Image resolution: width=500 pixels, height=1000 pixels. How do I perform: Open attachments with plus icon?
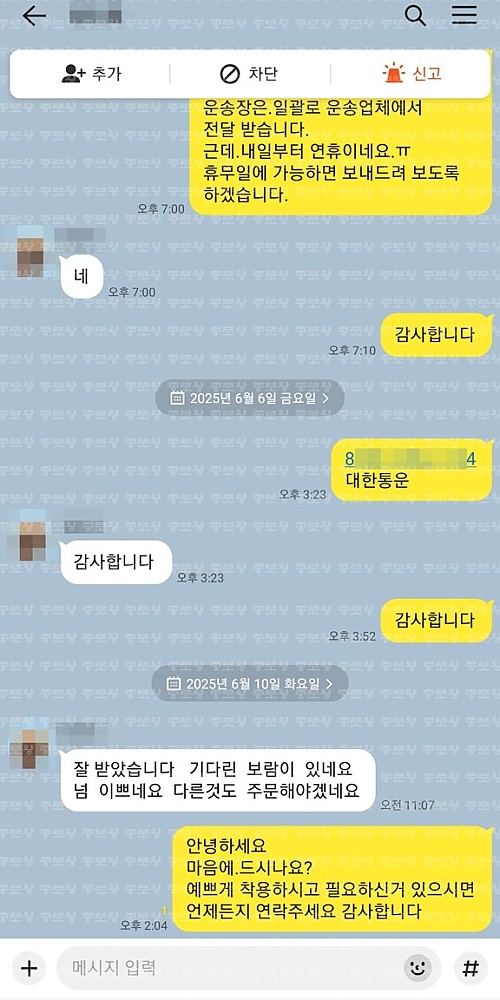coord(29,969)
